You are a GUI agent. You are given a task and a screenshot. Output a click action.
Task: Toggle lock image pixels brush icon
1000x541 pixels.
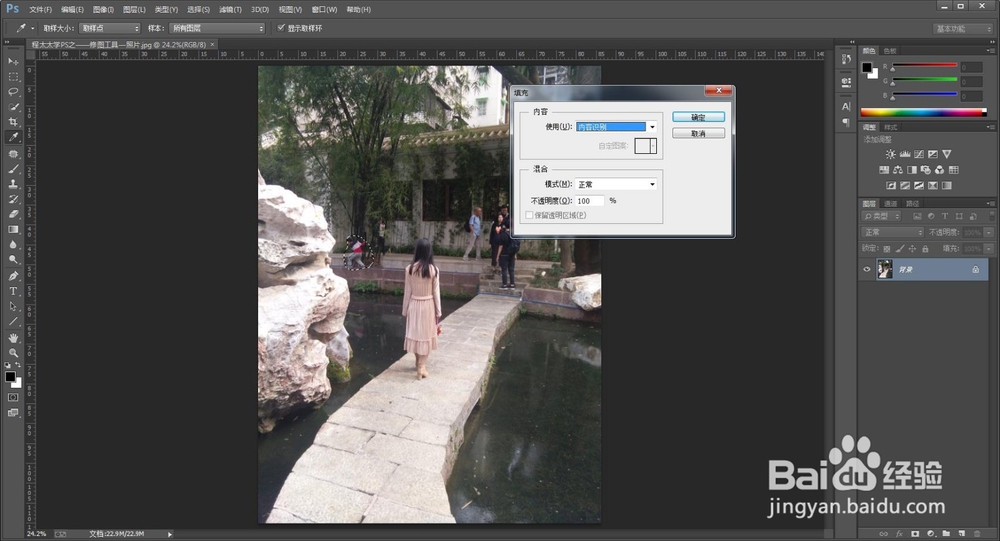(900, 249)
